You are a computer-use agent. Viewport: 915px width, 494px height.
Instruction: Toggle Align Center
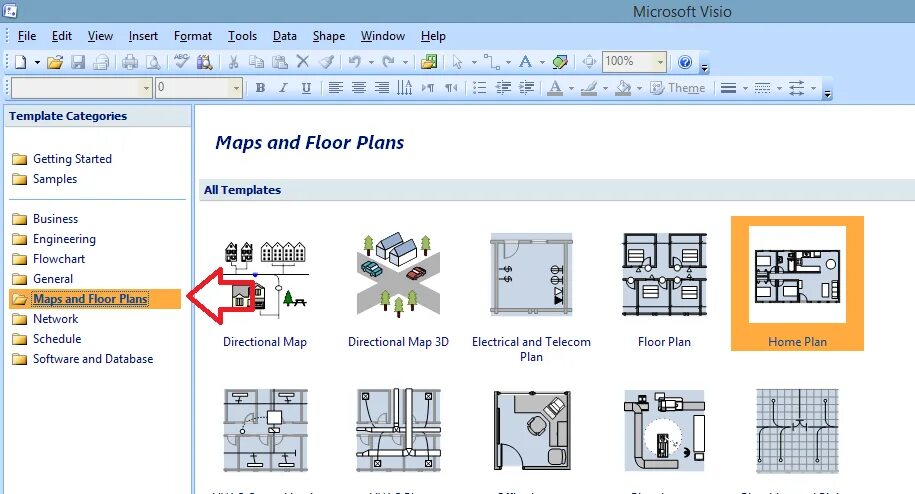[358, 88]
